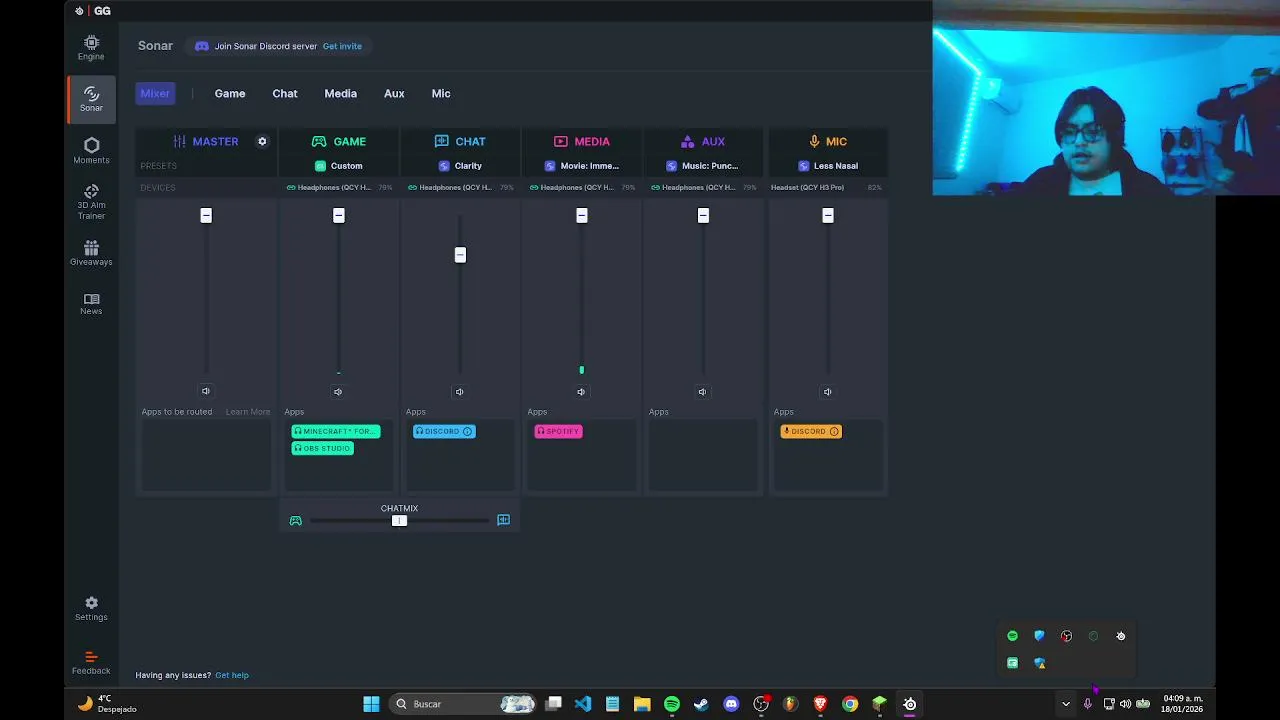Open Game preset dropdown showing Custom
The width and height of the screenshot is (1280, 720).
339,166
